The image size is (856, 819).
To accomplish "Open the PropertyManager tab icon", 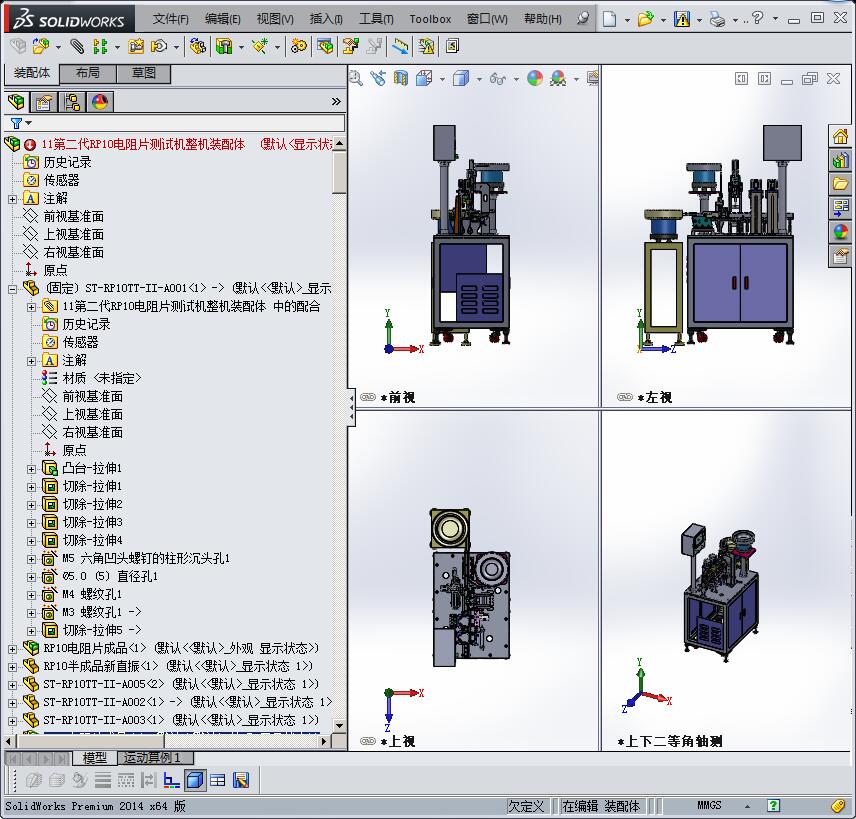I will point(44,102).
